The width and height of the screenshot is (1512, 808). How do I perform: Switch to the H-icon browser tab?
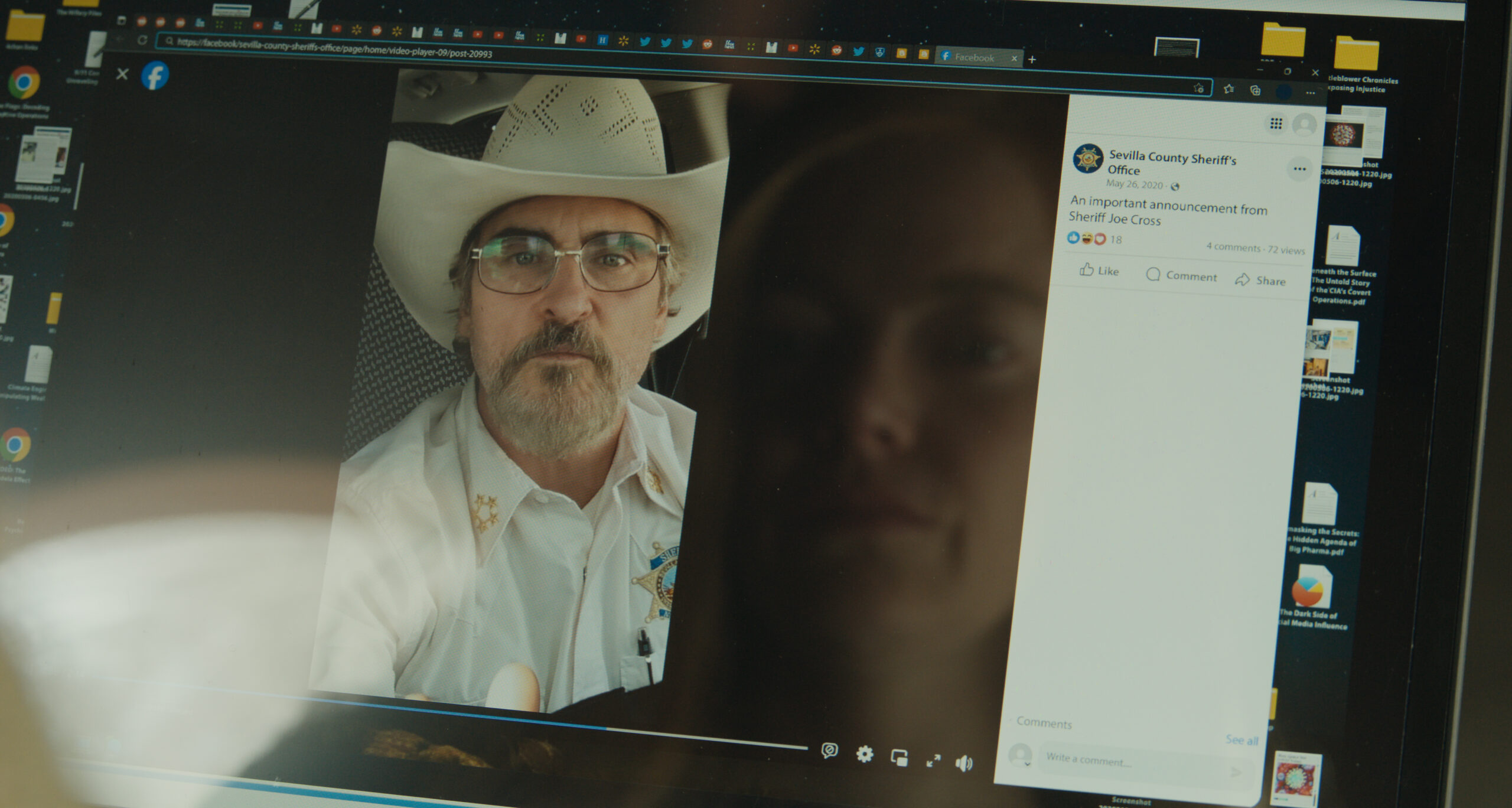(602, 40)
